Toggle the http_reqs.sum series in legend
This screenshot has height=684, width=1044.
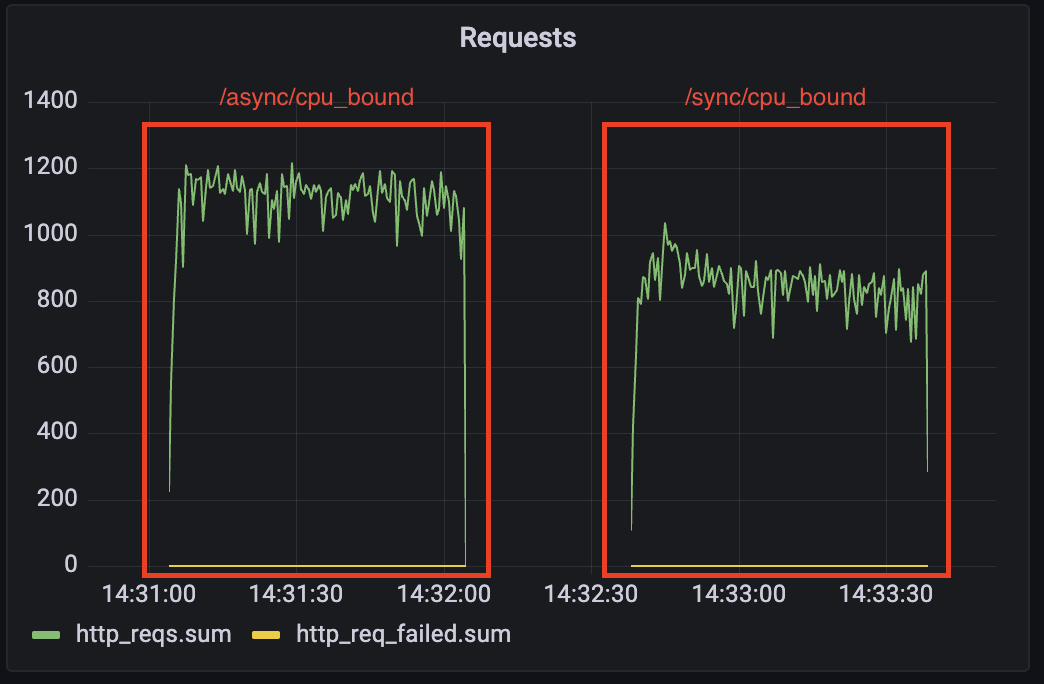(153, 634)
